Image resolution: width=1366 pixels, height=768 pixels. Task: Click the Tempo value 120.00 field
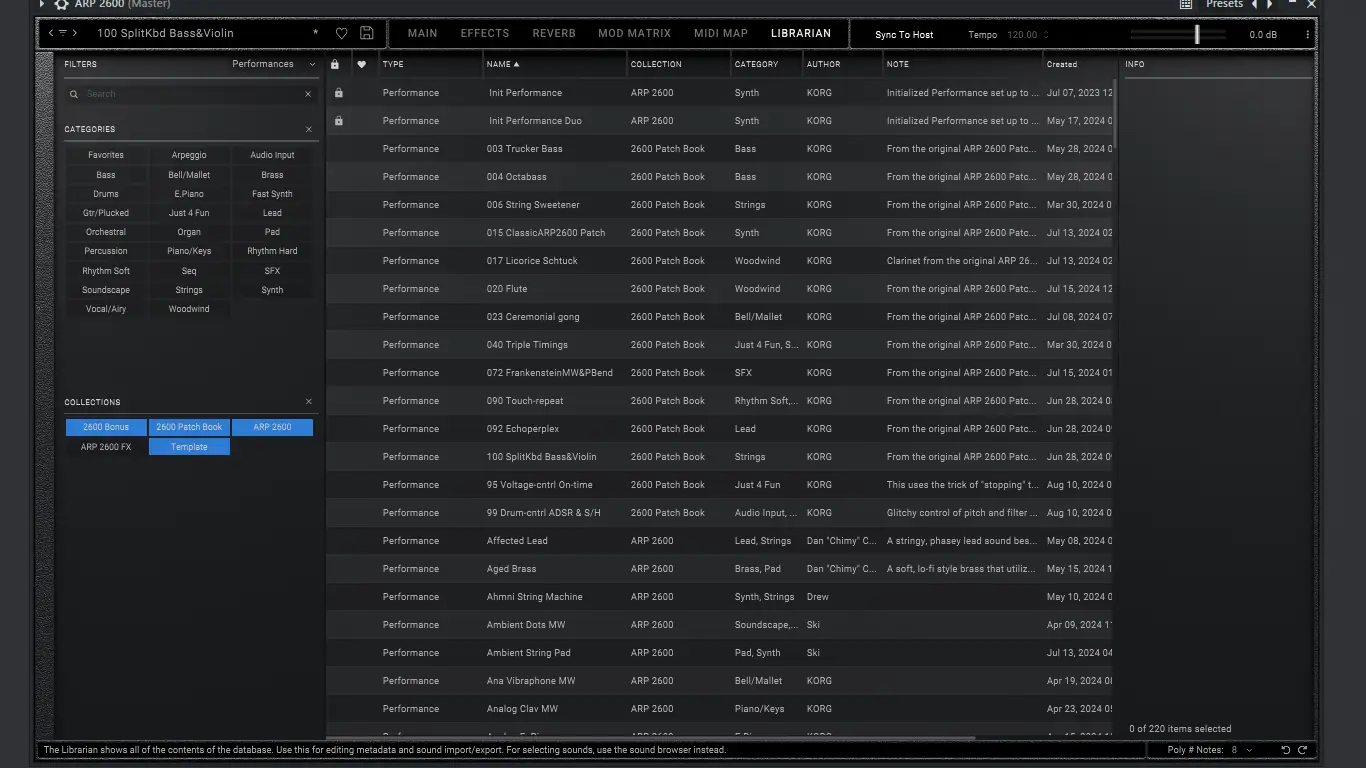click(1022, 35)
